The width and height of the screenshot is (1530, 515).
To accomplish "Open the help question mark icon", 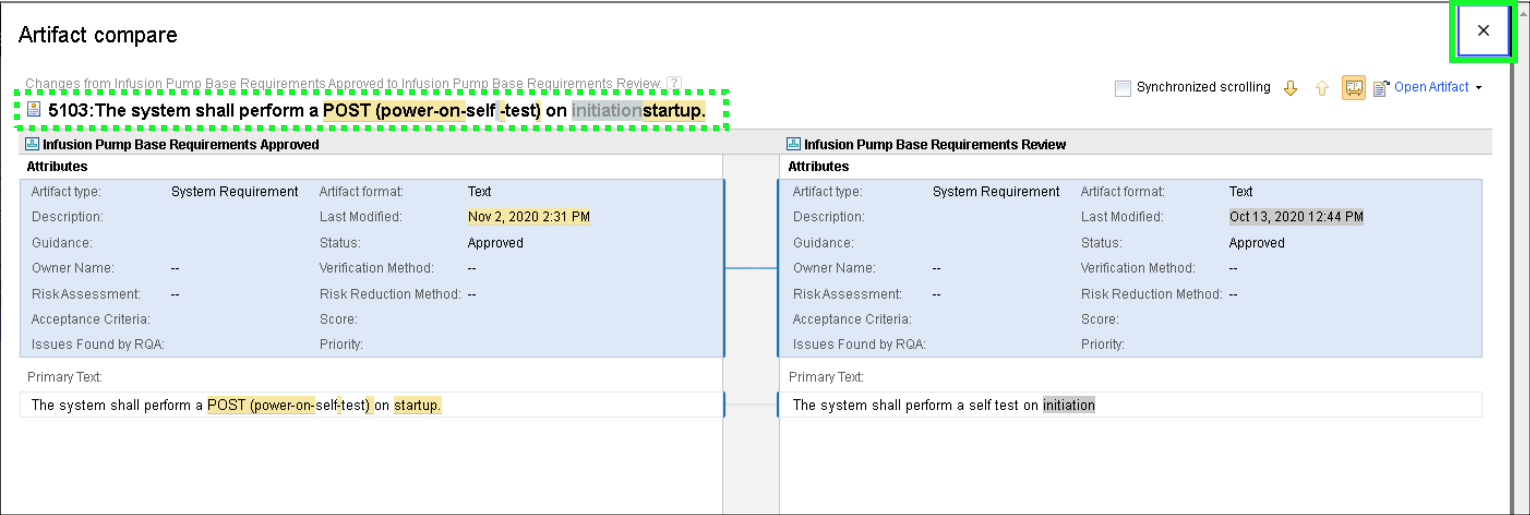I will coord(674,83).
